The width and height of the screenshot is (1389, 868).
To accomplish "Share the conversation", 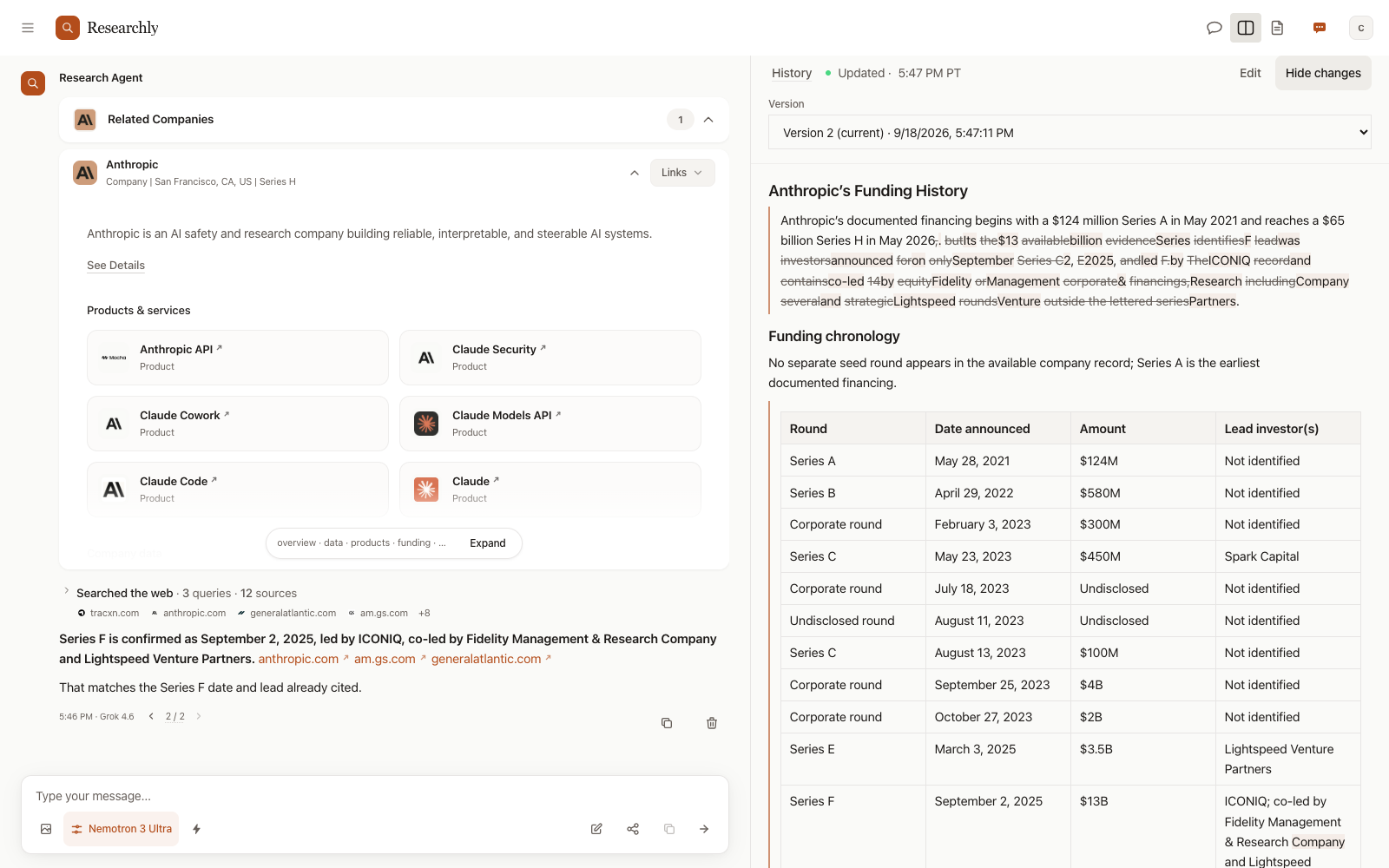I will click(633, 829).
